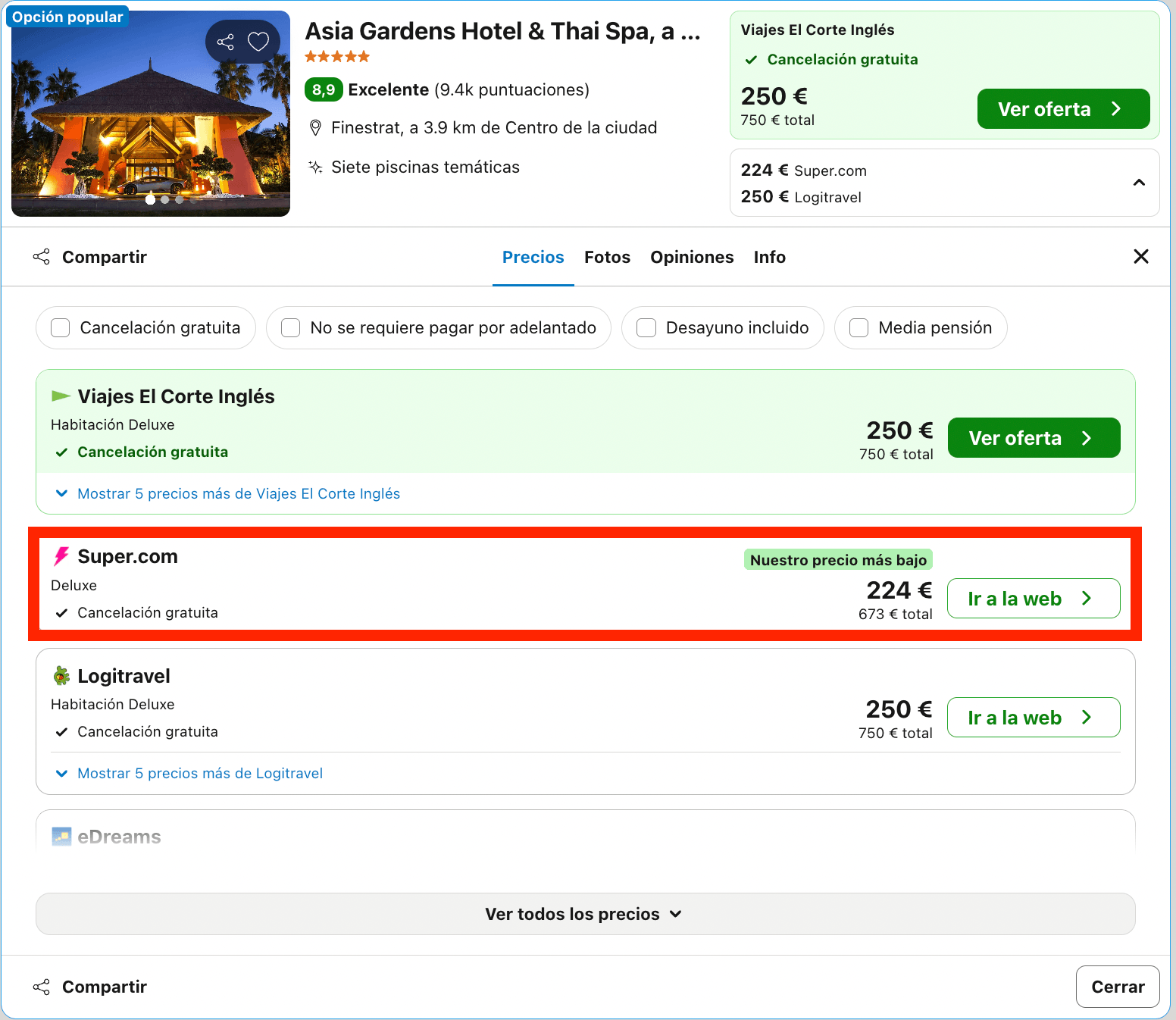Click the eDreams logo icon
Viewport: 1176px width, 1020px height.
click(61, 837)
